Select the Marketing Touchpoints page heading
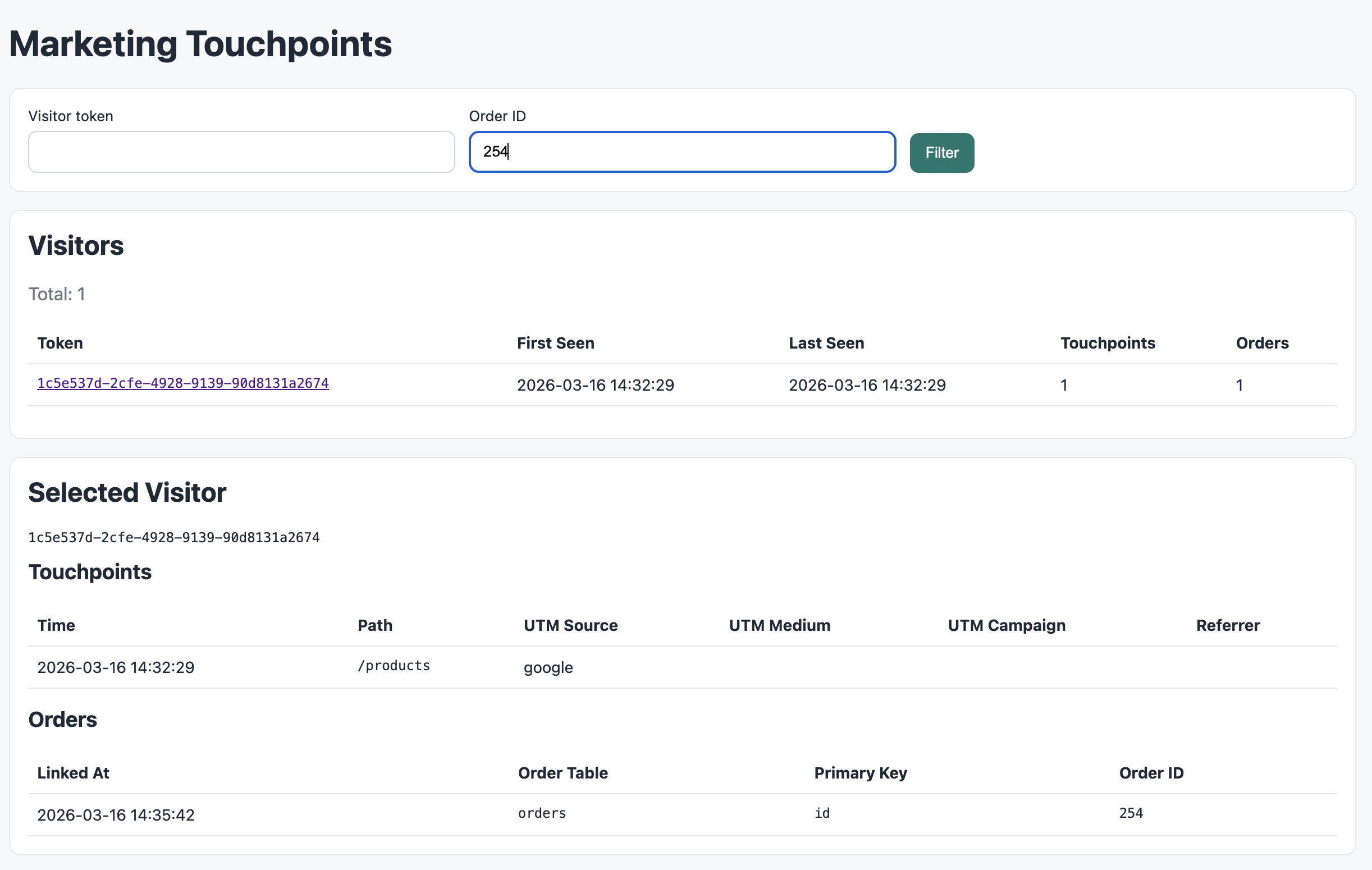 click(x=200, y=44)
